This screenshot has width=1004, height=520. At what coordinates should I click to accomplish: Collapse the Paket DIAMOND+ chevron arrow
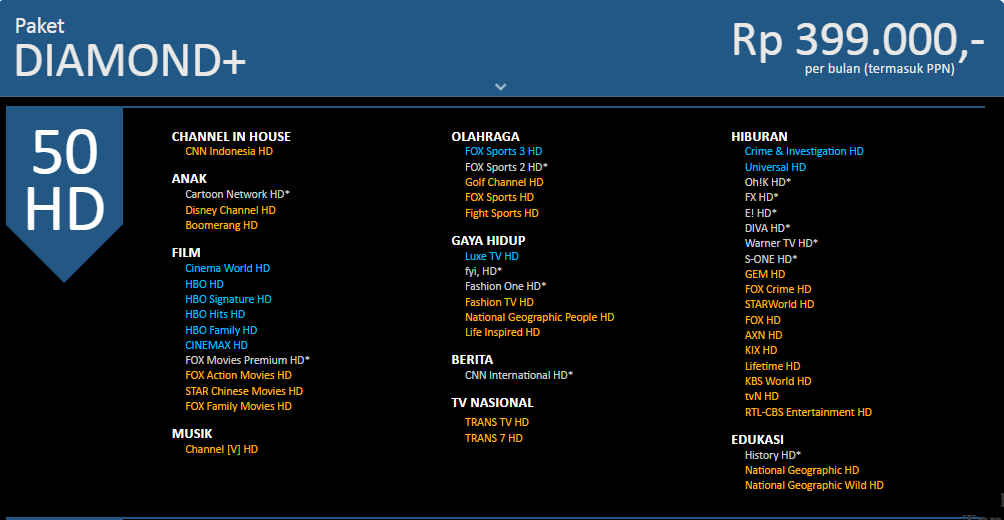point(501,86)
